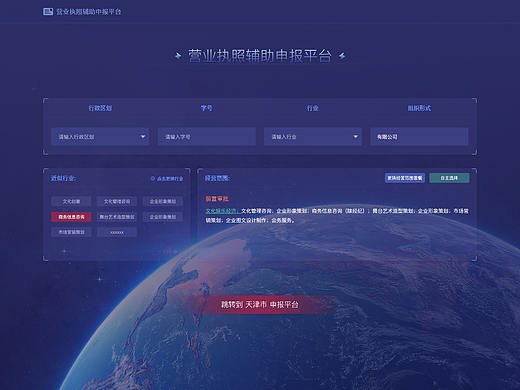Open the 行业 dropdown arrow

pyautogui.click(x=356, y=137)
